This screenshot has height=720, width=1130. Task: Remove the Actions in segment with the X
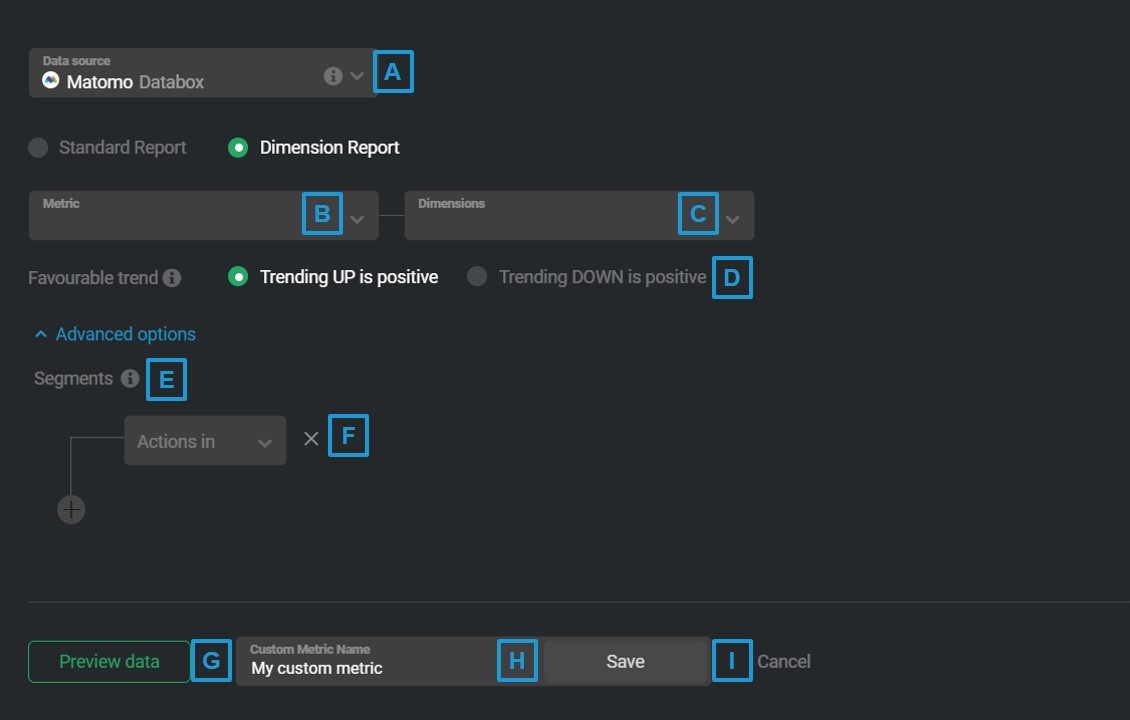click(310, 437)
